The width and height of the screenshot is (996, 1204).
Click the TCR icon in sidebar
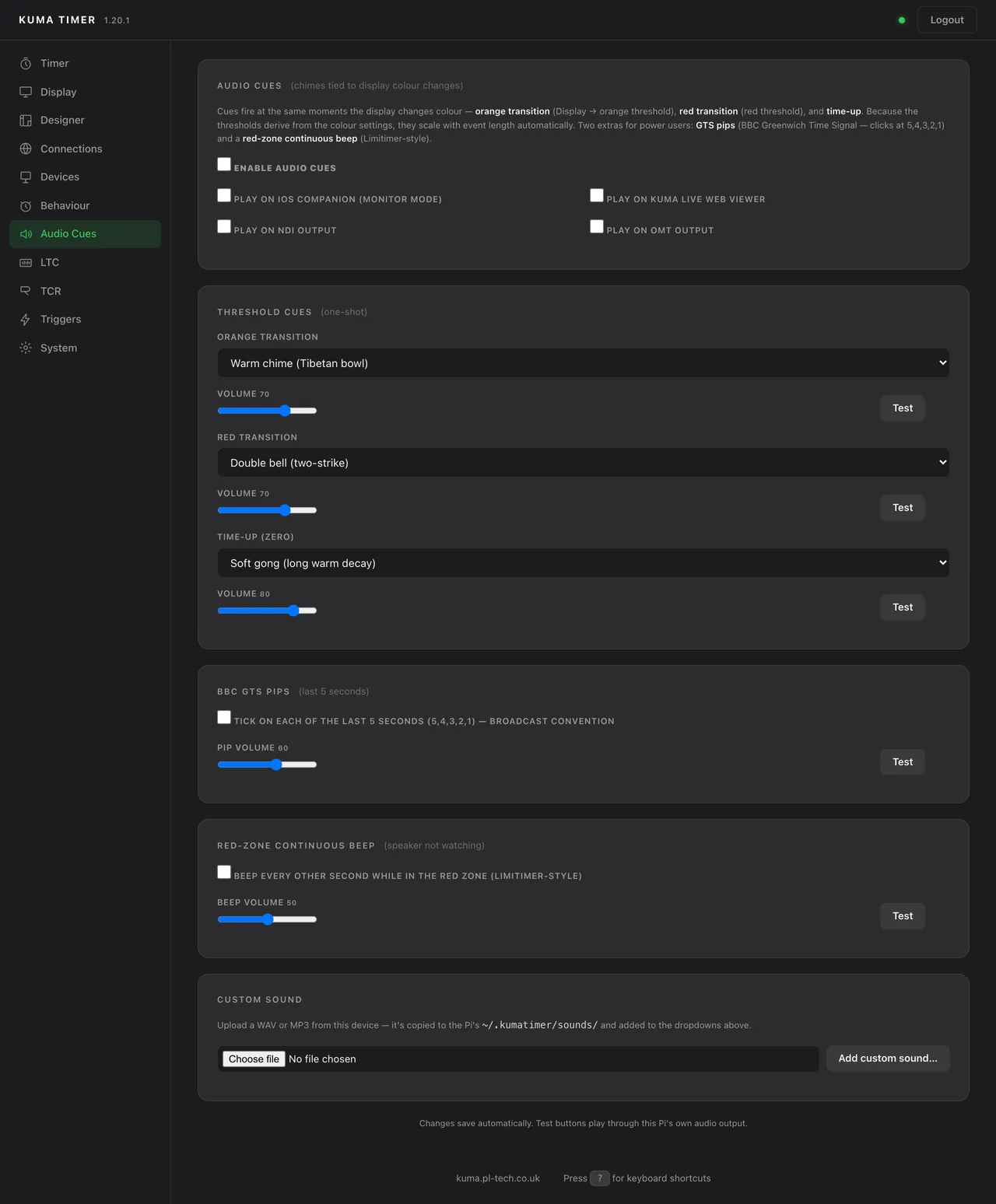[26, 291]
